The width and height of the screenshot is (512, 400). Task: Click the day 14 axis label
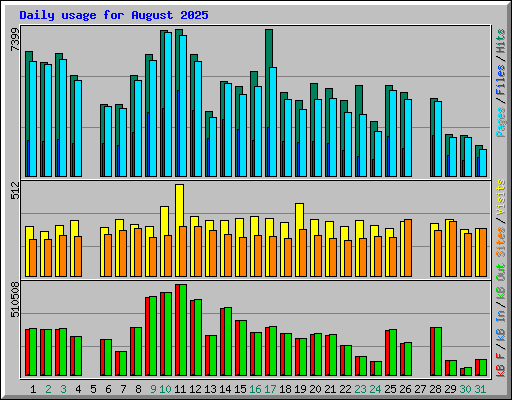(x=225, y=389)
